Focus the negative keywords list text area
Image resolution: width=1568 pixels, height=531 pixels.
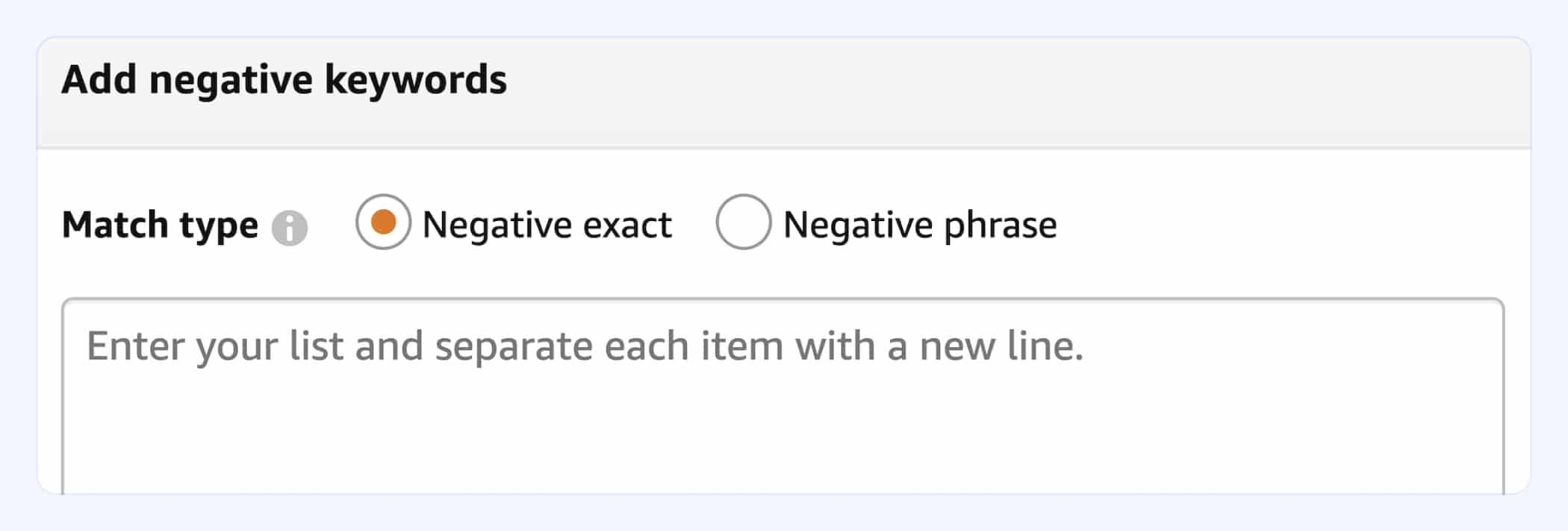(783, 397)
